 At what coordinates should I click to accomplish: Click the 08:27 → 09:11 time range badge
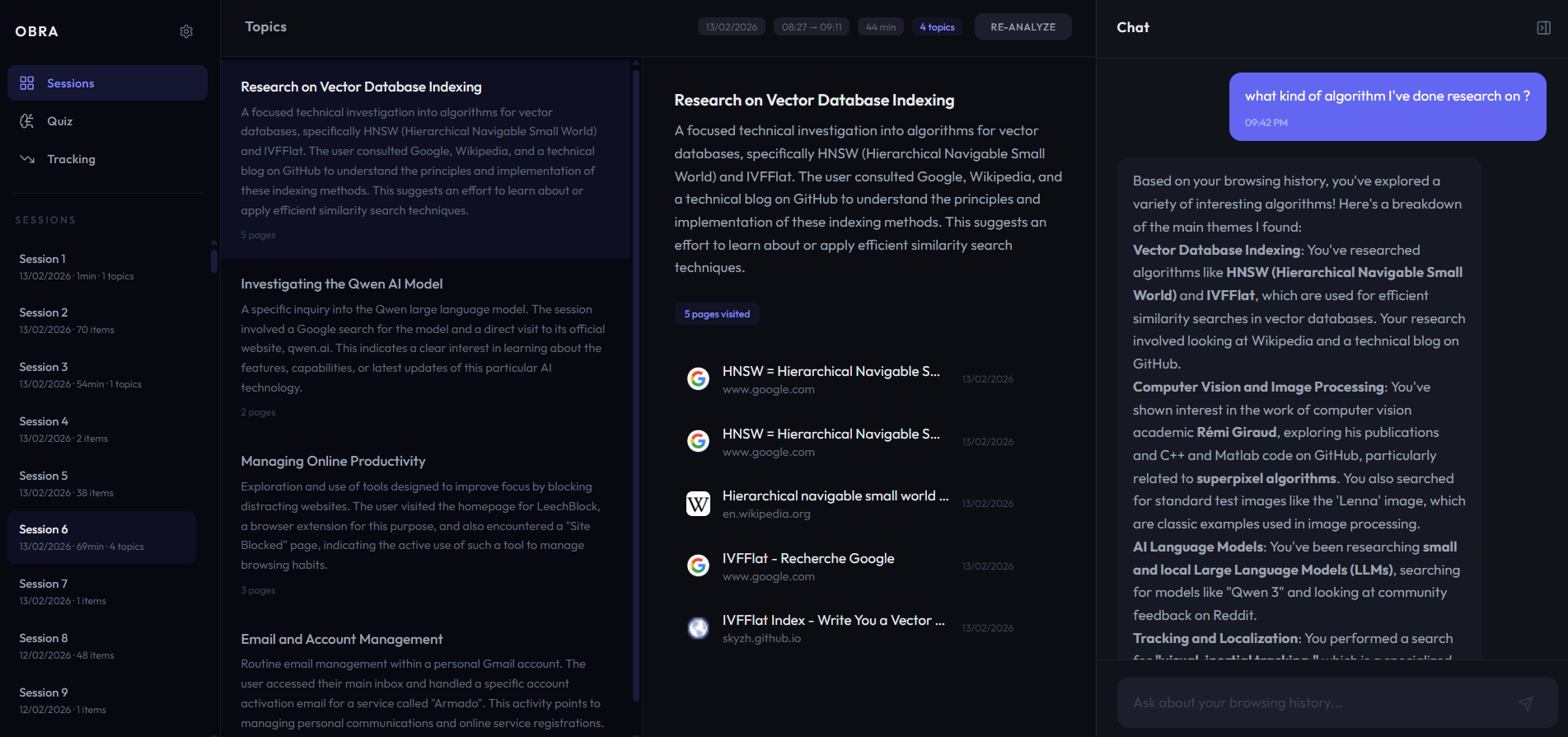pos(812,27)
